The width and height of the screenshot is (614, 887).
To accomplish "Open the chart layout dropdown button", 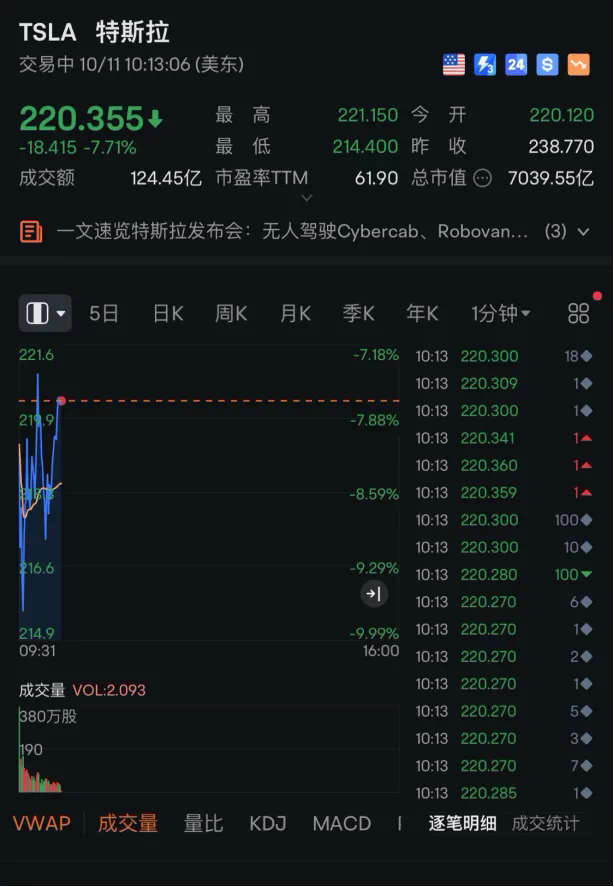I will coord(45,313).
